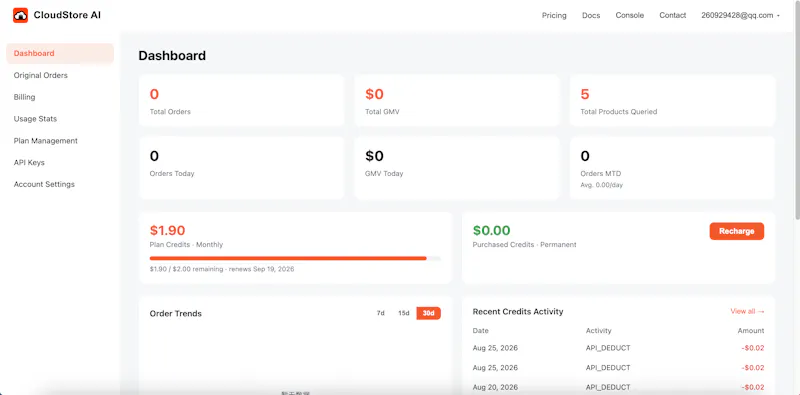Select the 30d range for Order Trends
Image resolution: width=800 pixels, height=395 pixels.
point(429,313)
